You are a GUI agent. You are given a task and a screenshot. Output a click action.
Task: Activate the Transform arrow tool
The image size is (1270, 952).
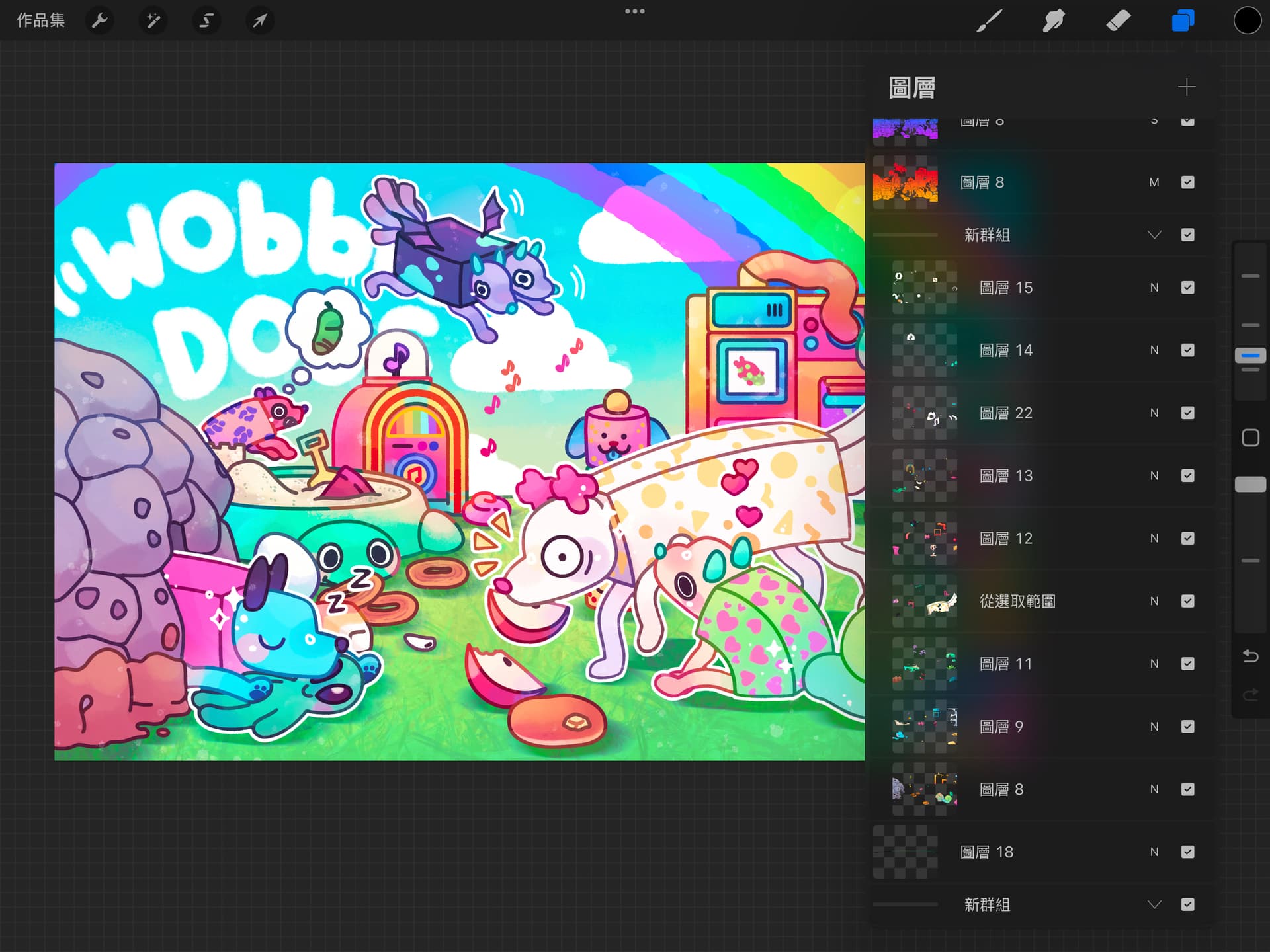coord(260,20)
